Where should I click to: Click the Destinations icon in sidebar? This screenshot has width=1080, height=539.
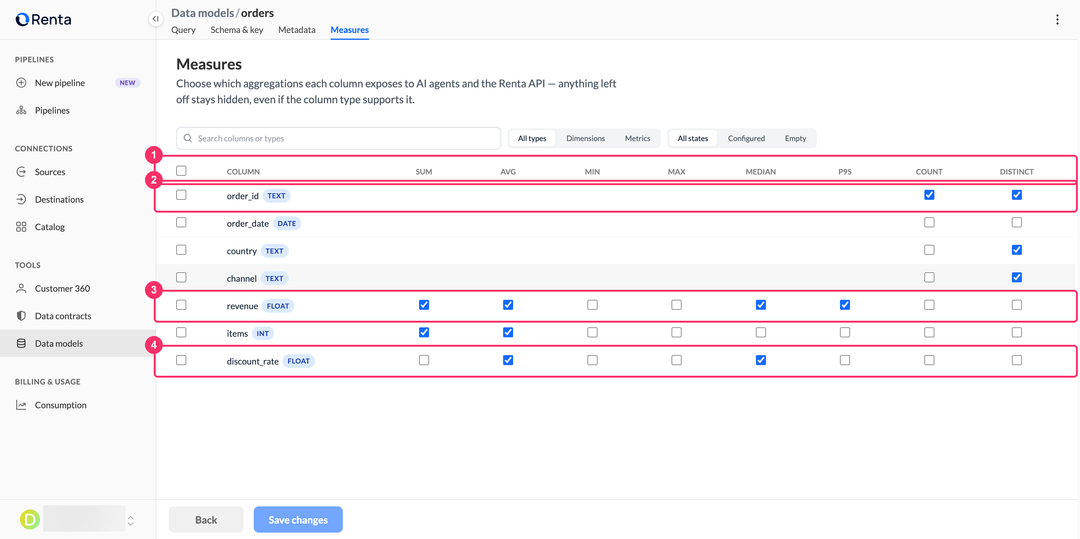point(21,200)
